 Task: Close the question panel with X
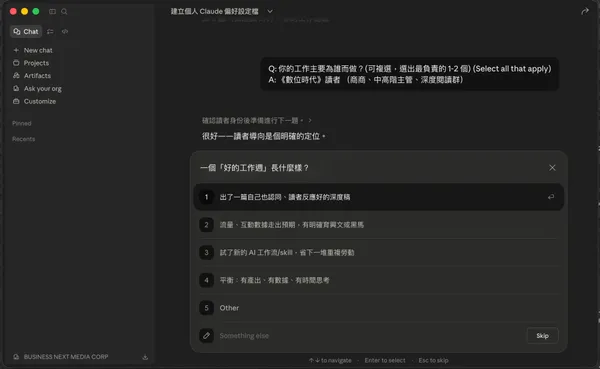pos(552,168)
